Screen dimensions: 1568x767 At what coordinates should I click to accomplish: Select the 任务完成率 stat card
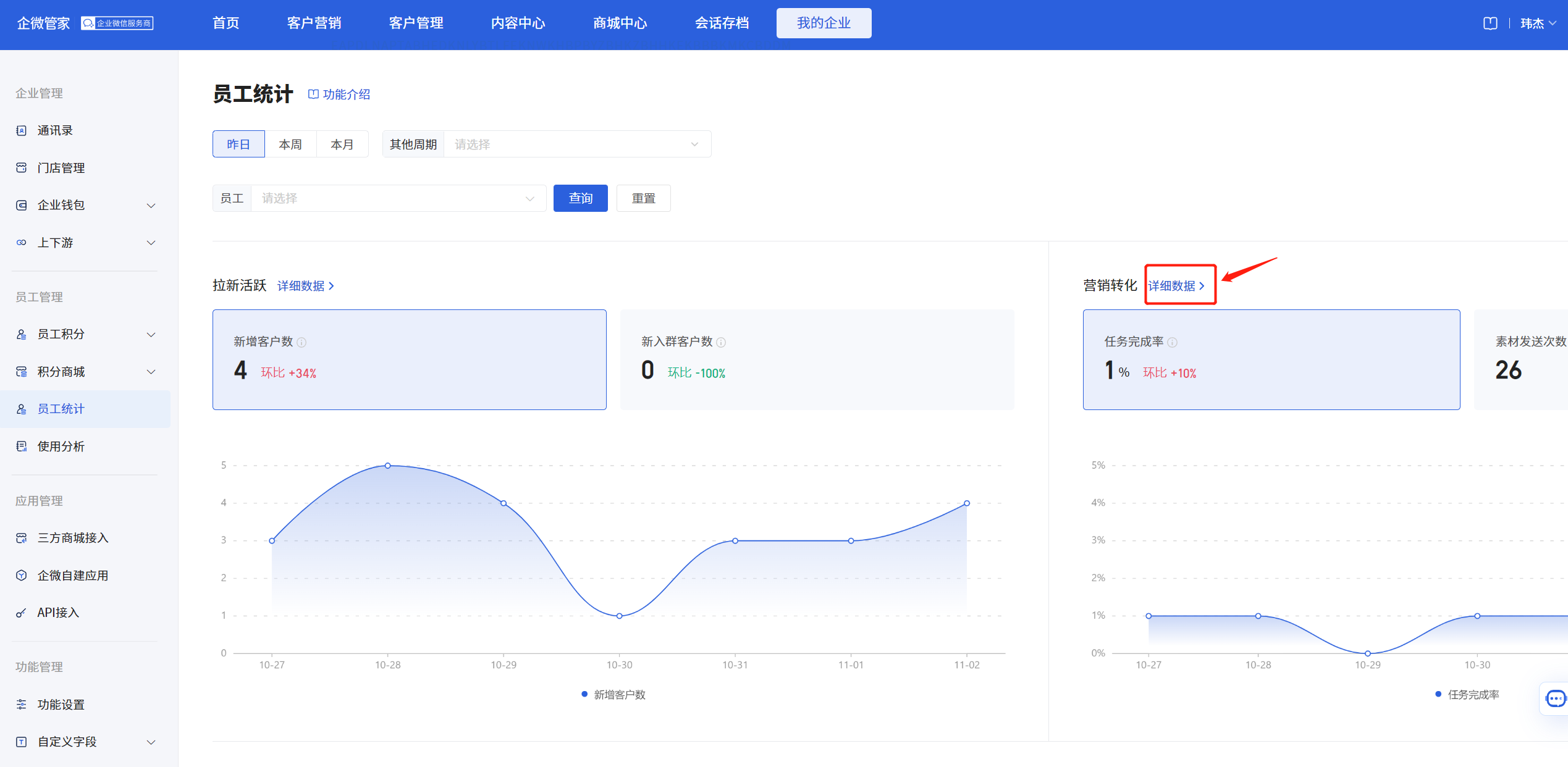(1271, 359)
